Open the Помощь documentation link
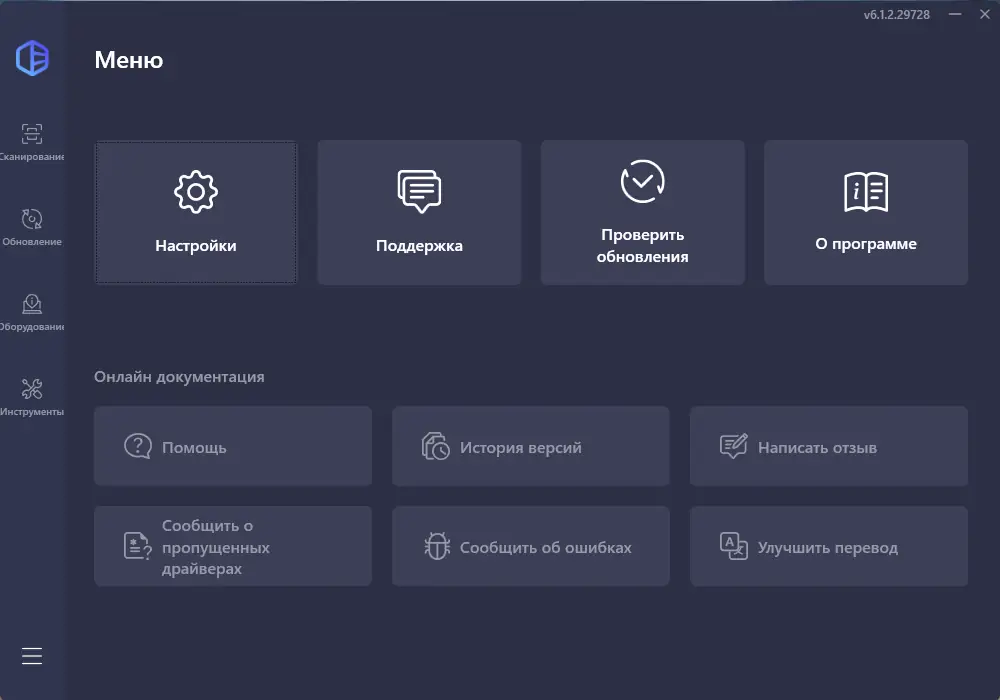Image resolution: width=1000 pixels, height=700 pixels. tap(233, 446)
